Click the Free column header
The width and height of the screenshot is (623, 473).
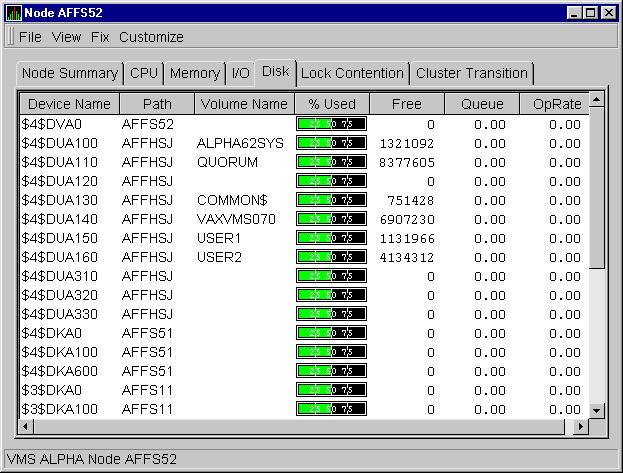407,104
